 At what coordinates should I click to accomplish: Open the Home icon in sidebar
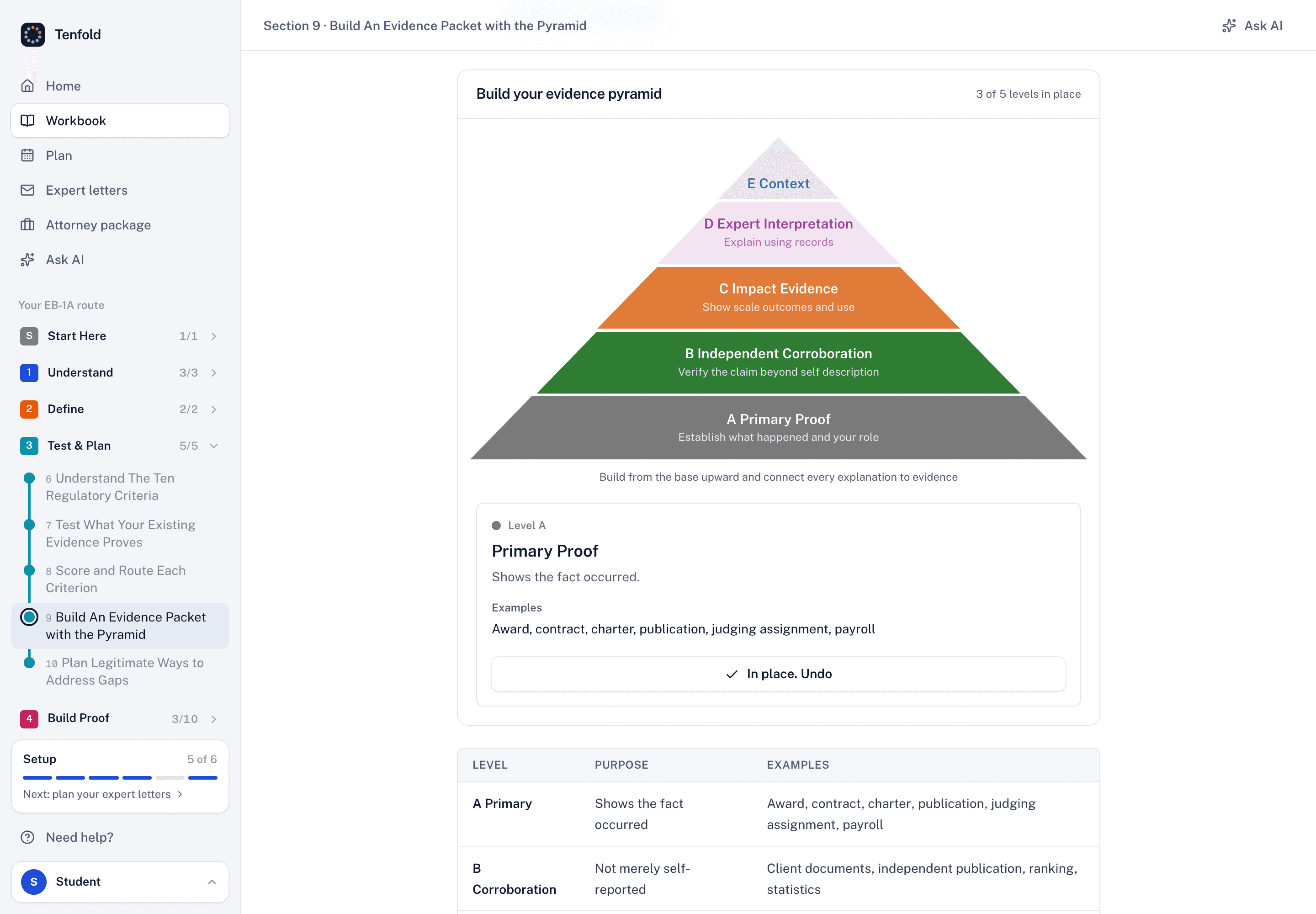click(27, 86)
